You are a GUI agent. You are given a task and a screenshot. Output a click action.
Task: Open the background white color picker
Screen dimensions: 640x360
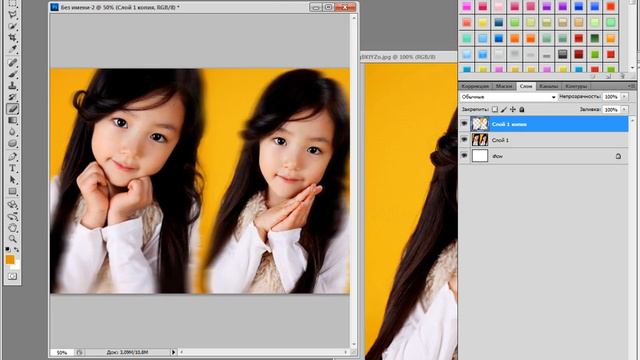pos(16,266)
